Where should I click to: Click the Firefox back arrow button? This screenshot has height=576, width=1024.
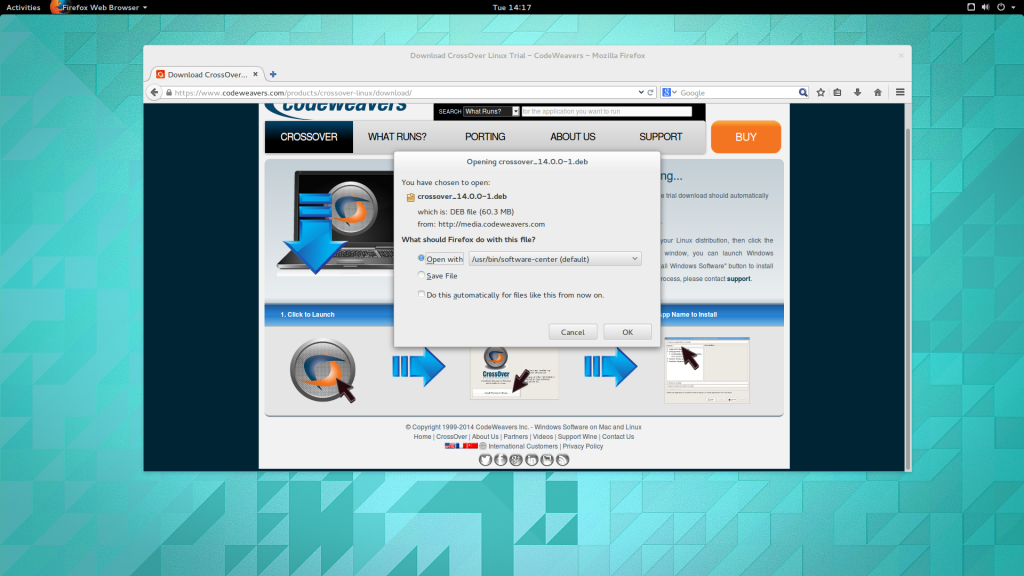tap(154, 92)
